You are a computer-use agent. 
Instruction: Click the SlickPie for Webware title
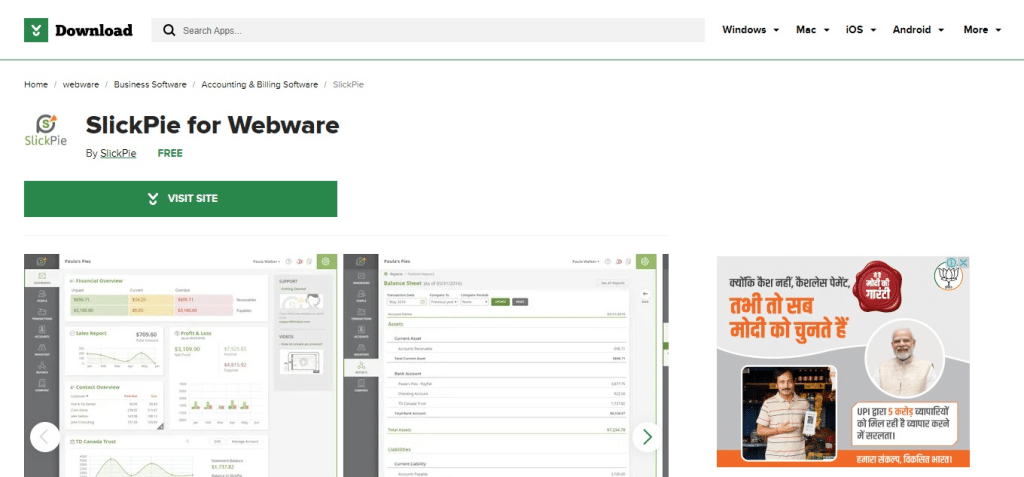pyautogui.click(x=212, y=125)
